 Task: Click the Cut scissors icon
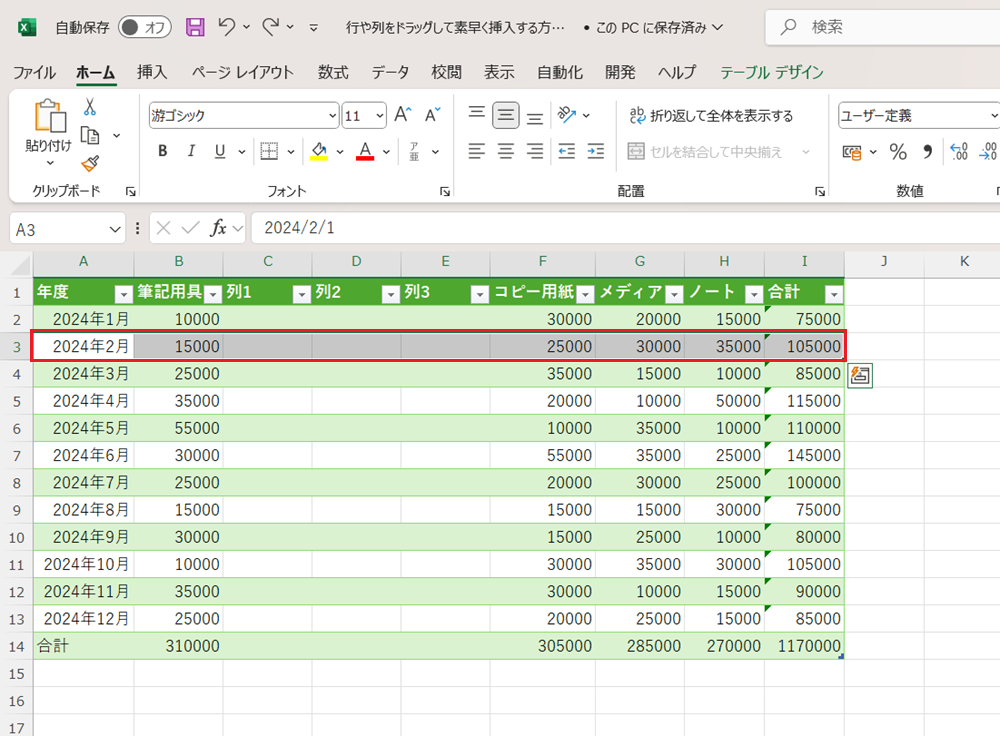pyautogui.click(x=90, y=107)
